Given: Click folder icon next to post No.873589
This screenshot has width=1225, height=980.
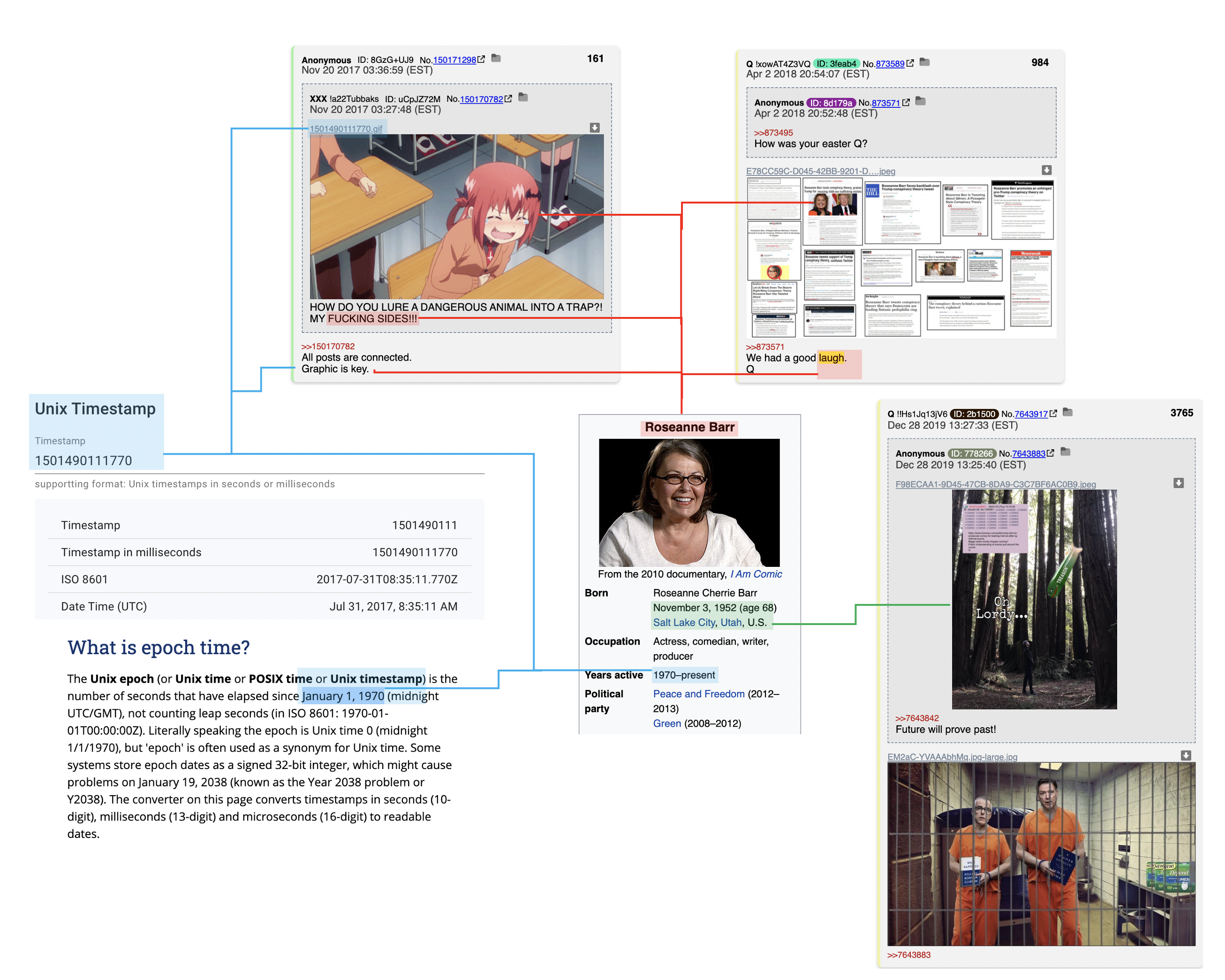Looking at the screenshot, I should 924,62.
